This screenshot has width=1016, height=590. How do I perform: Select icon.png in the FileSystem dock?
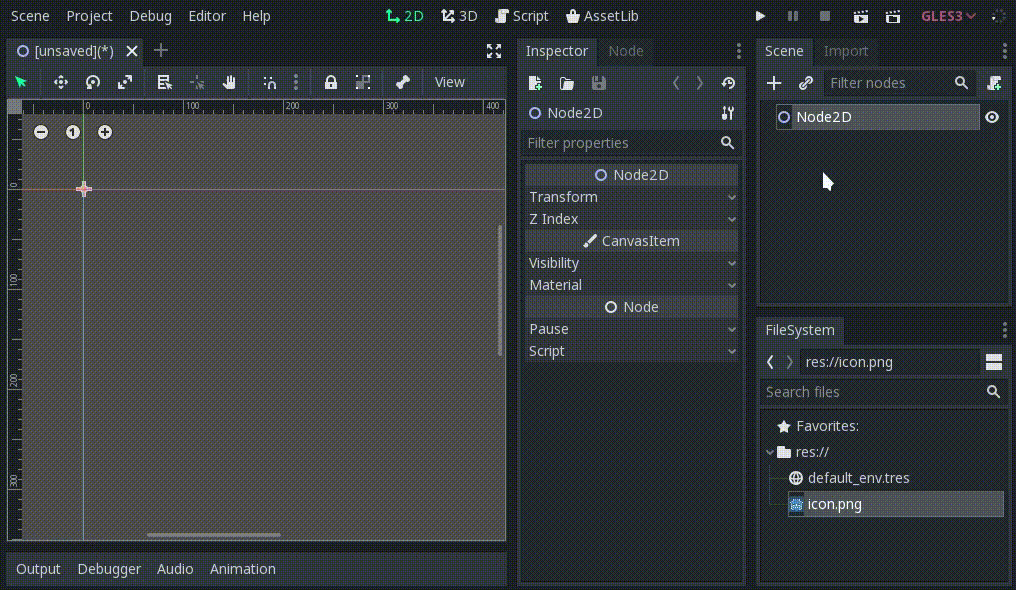click(834, 504)
